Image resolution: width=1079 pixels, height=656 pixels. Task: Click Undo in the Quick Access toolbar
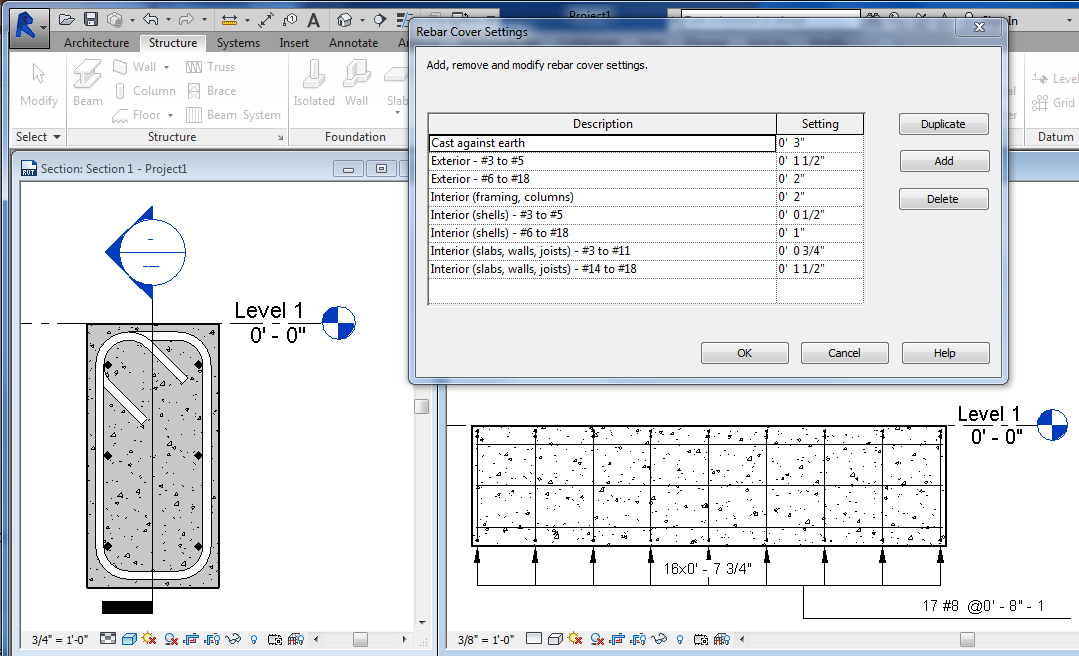(151, 19)
